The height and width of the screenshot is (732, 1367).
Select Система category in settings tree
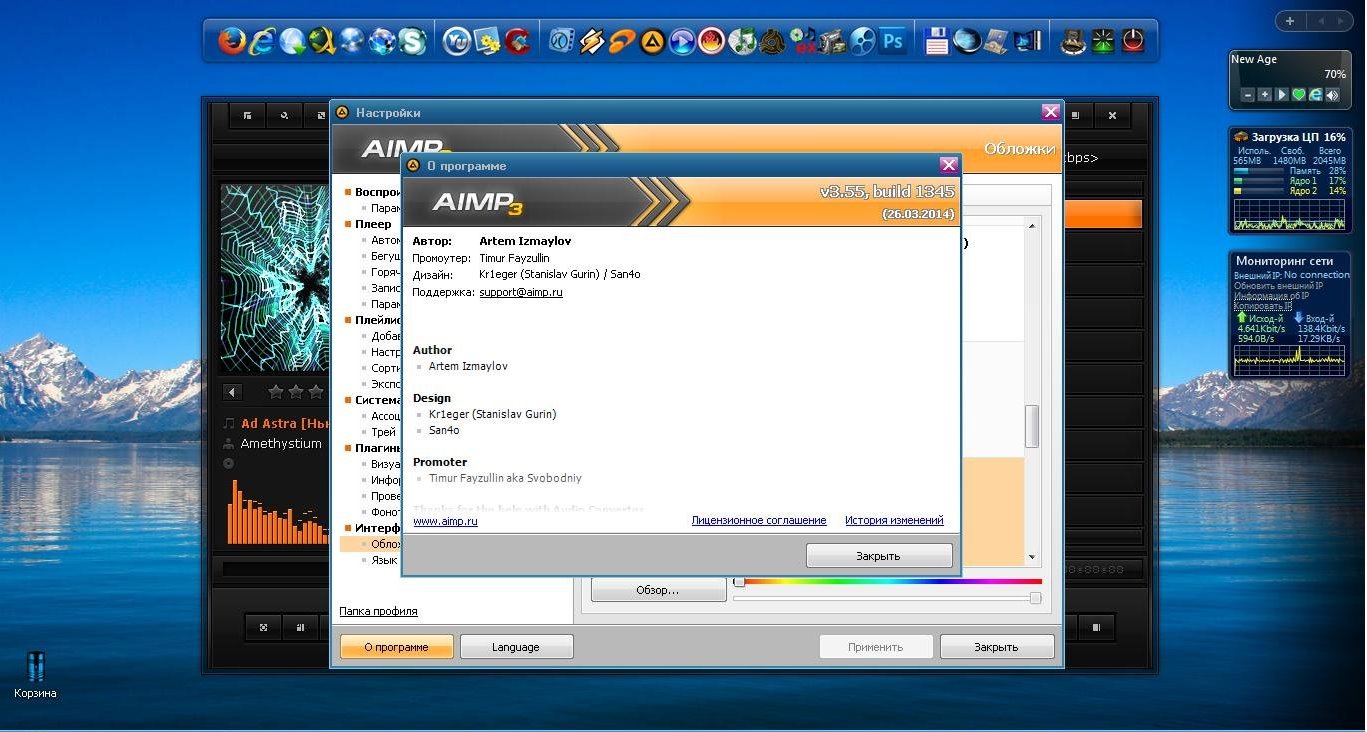click(377, 400)
